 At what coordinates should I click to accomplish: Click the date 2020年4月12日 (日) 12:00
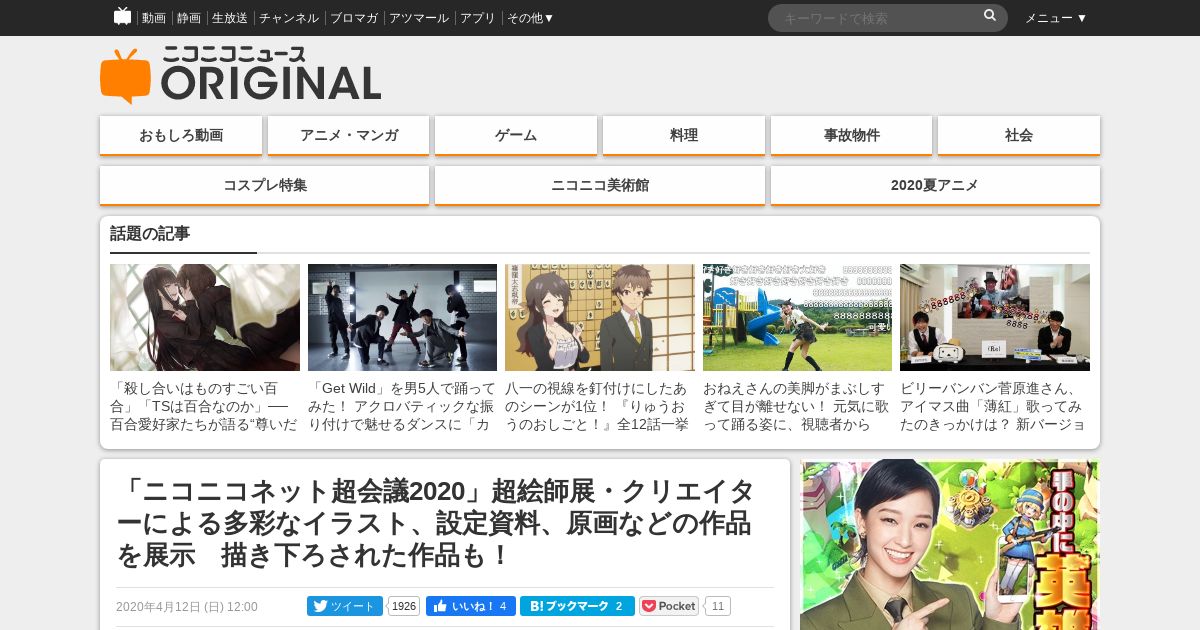point(187,607)
